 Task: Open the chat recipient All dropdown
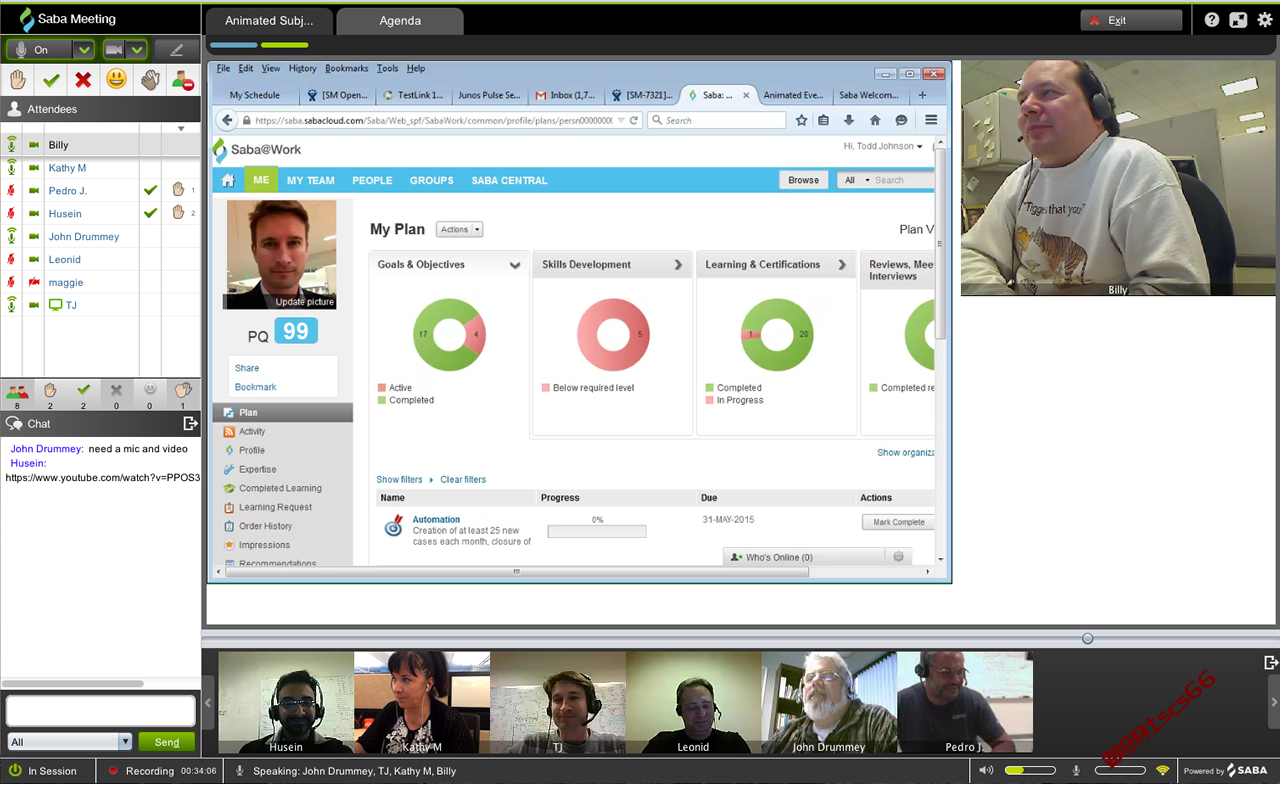tap(70, 742)
